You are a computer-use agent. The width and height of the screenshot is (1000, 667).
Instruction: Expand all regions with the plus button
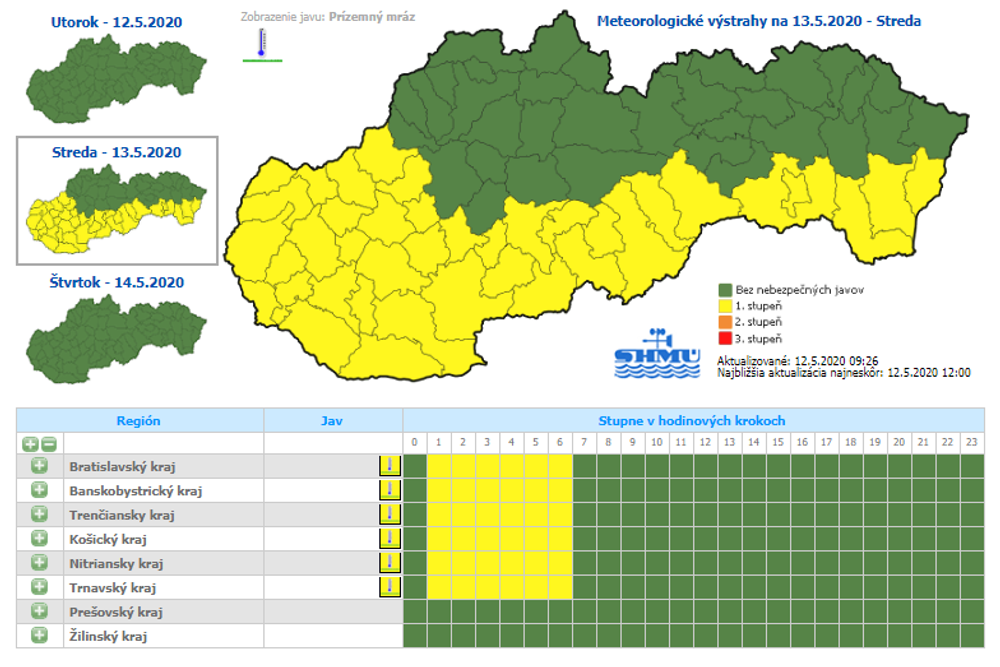(30, 443)
